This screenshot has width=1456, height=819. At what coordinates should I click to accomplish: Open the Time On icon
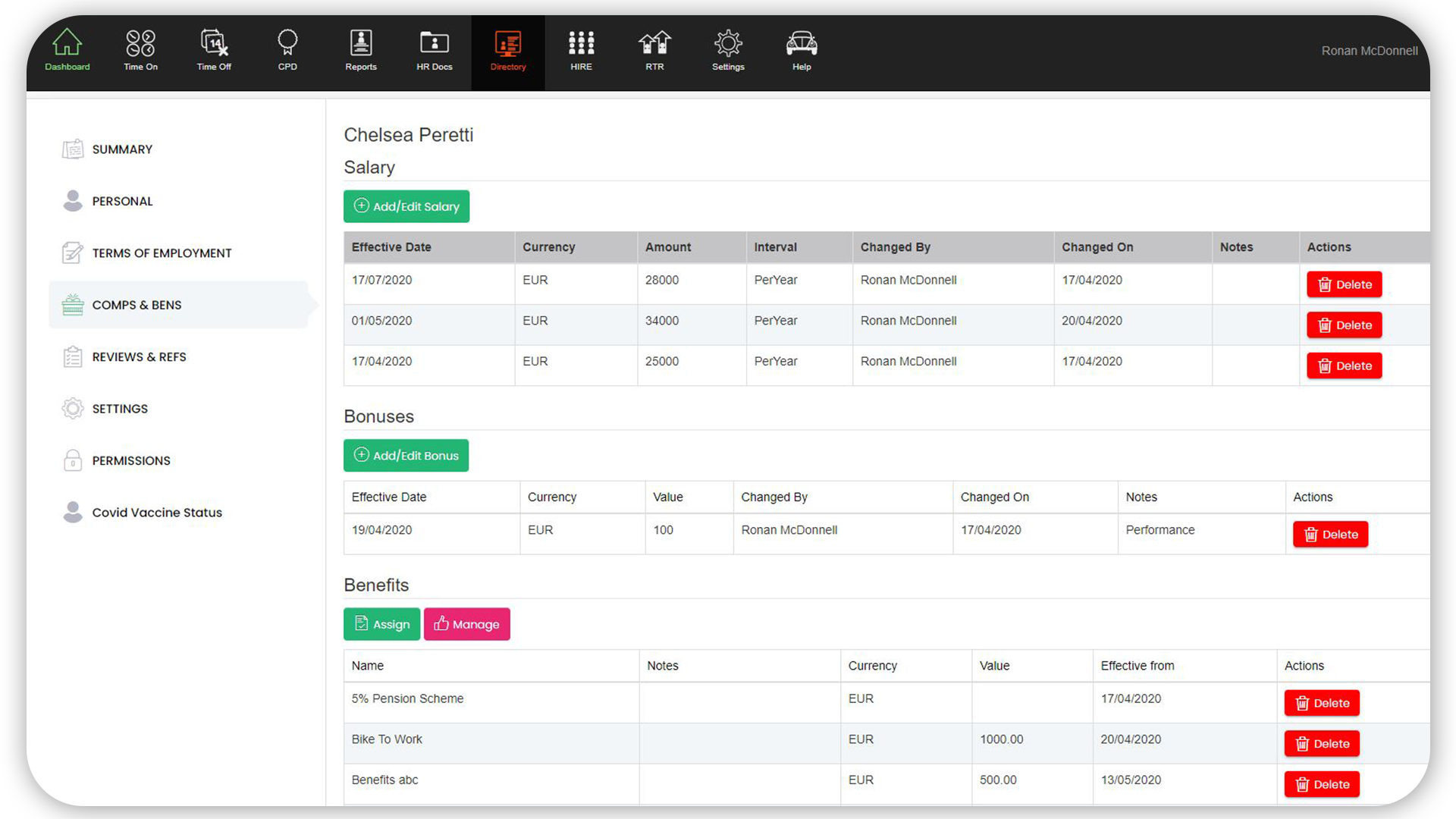click(140, 43)
